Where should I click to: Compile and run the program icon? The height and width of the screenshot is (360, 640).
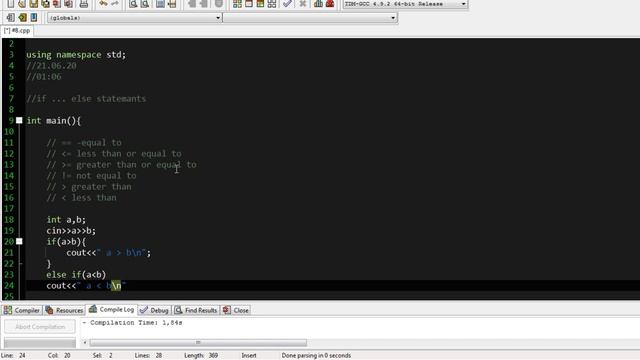260,4
